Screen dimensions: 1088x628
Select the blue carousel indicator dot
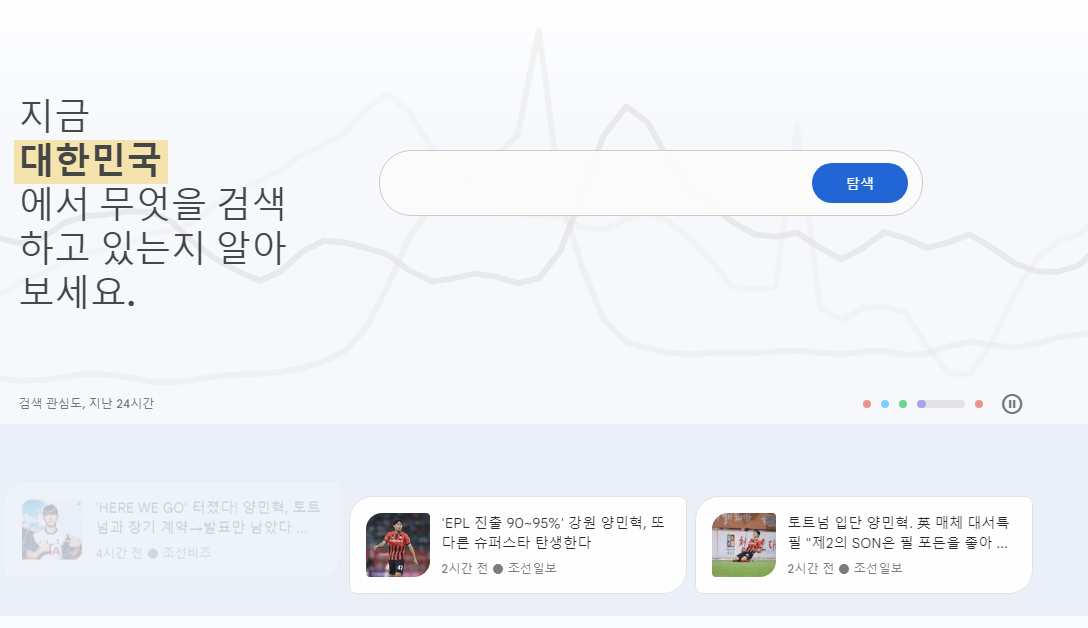pyautogui.click(x=884, y=404)
